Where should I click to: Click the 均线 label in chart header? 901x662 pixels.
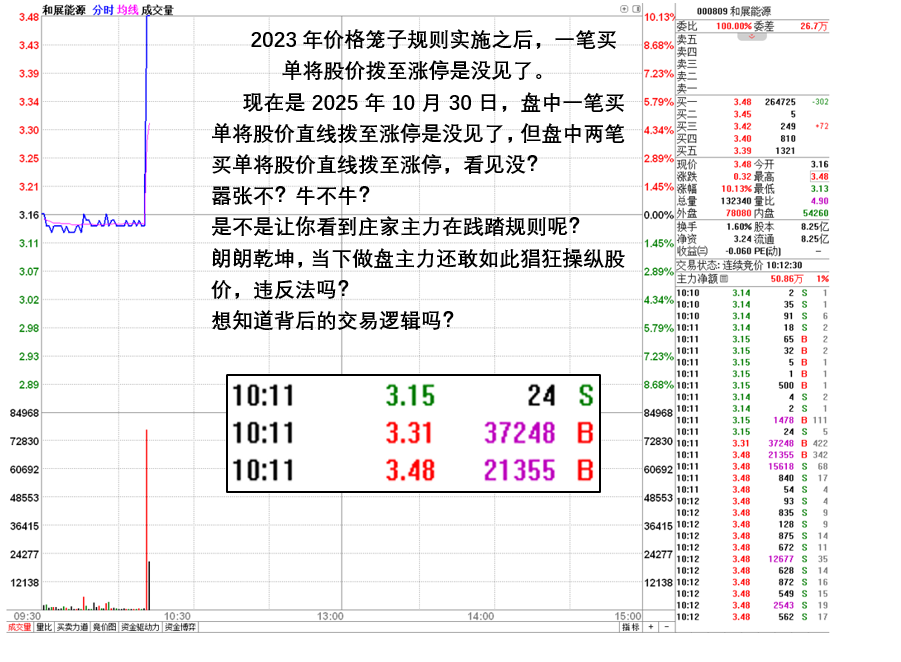click(128, 9)
